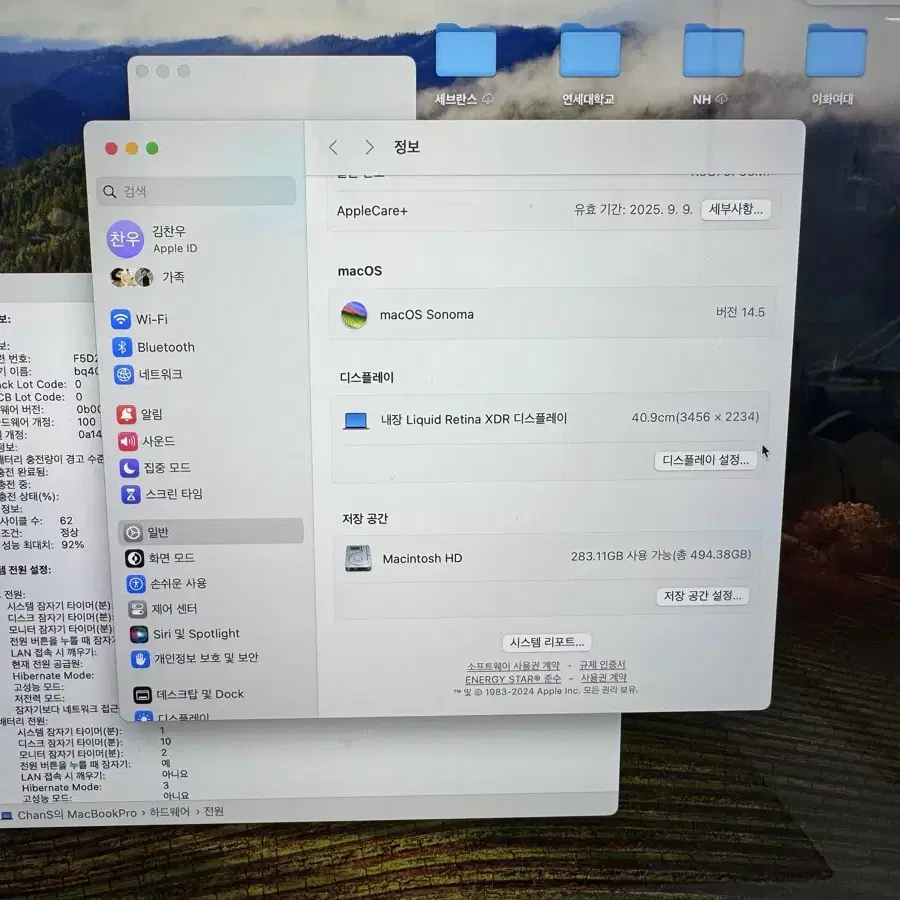The image size is (900, 900).
Task: Open the 규제 인증서 link
Action: click(602, 665)
